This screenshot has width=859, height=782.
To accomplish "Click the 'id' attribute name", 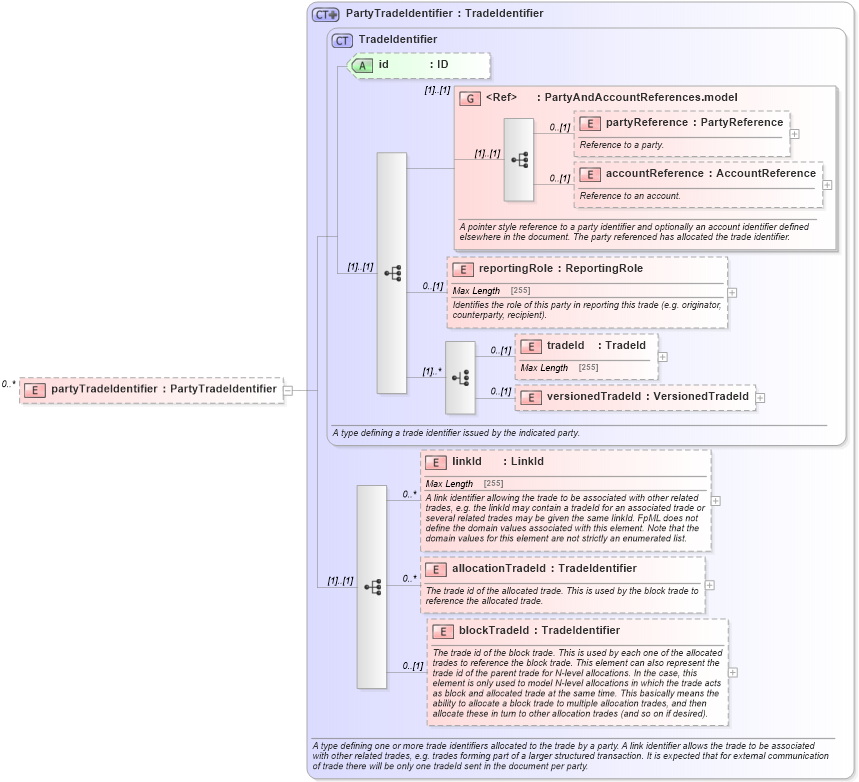I will click(383, 65).
